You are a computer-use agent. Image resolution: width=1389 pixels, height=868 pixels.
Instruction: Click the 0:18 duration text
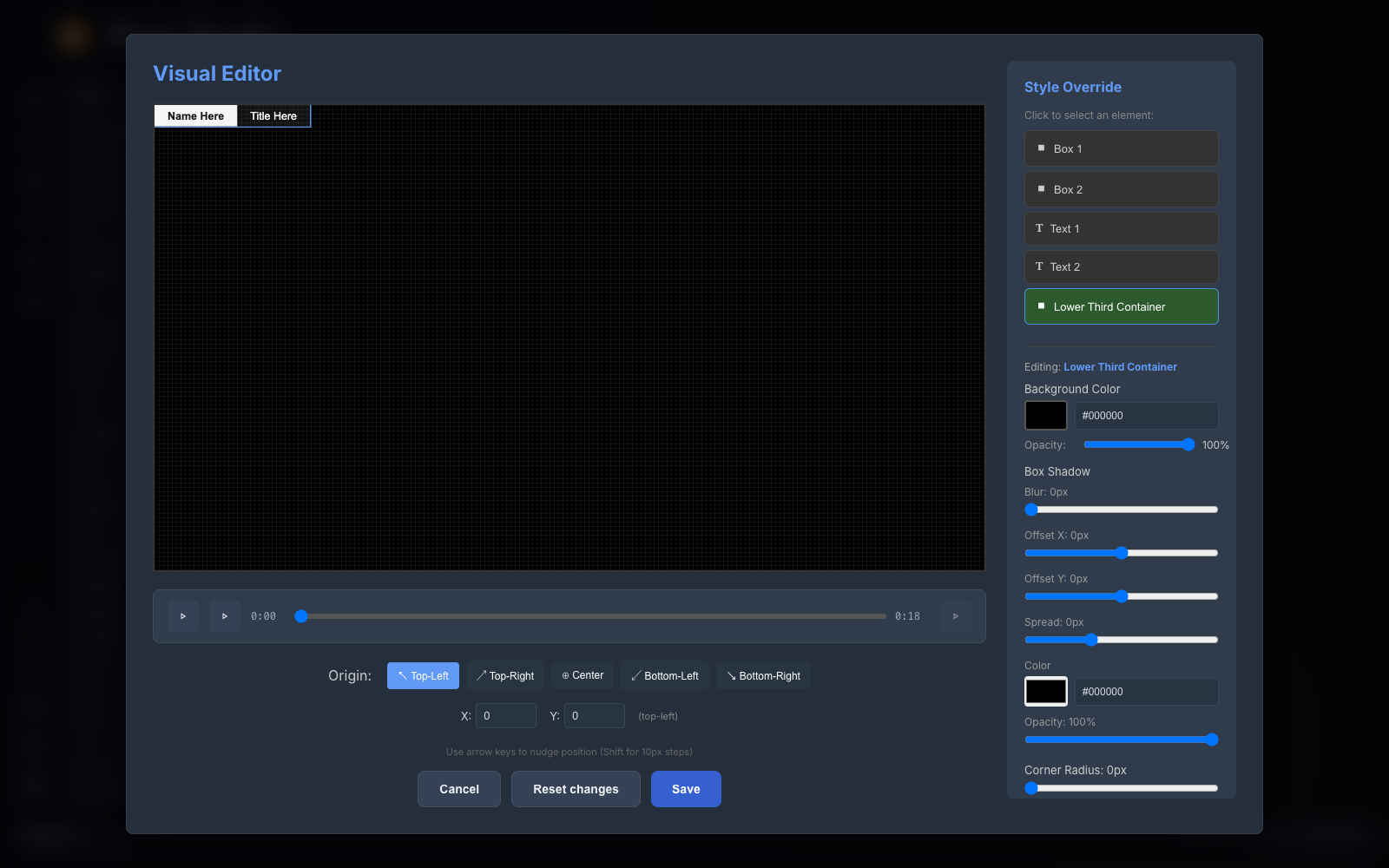[x=907, y=616]
